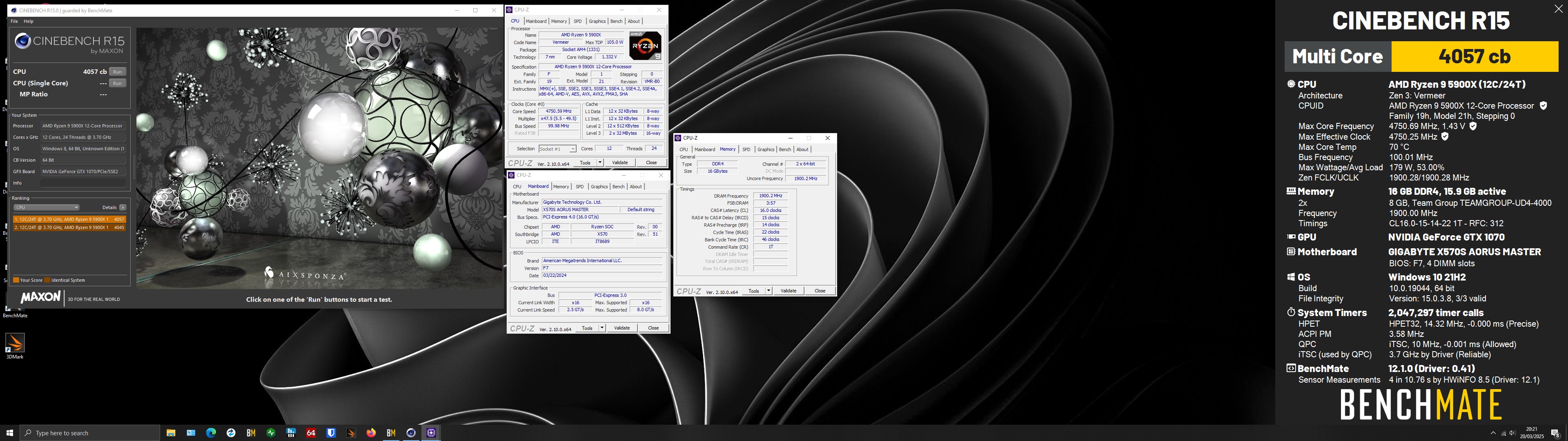Click GPU icon in BenchMate panel
This screenshot has height=441, width=1568.
[x=1291, y=237]
